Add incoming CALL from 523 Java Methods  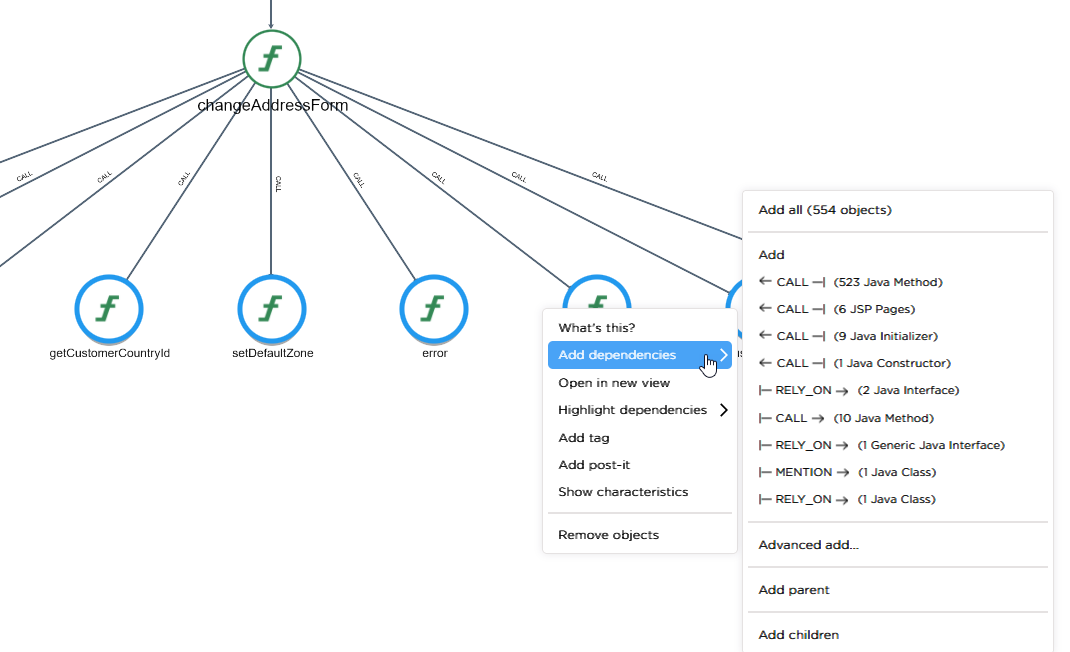(x=850, y=282)
